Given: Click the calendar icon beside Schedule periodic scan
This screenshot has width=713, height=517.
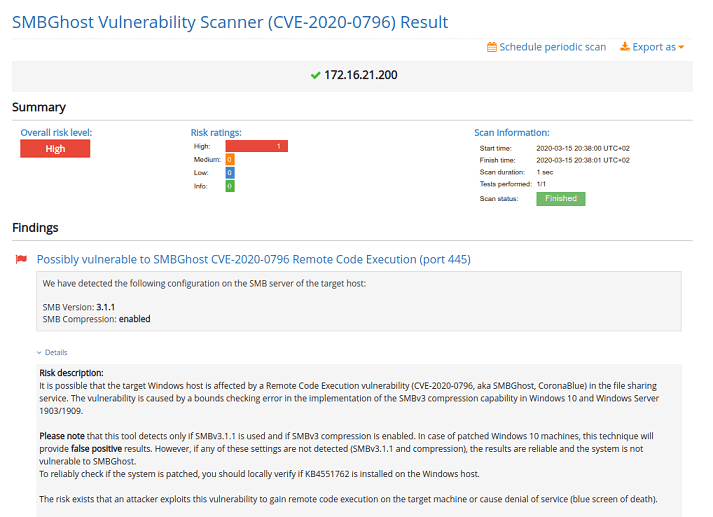Looking at the screenshot, I should coord(492,47).
